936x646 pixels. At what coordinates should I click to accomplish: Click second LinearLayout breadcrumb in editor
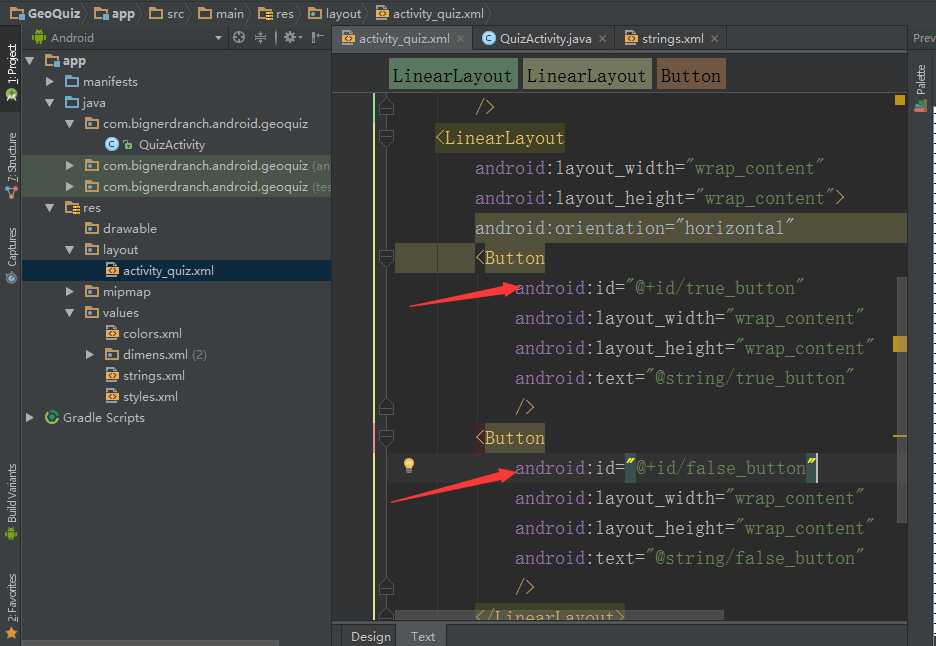coord(587,75)
